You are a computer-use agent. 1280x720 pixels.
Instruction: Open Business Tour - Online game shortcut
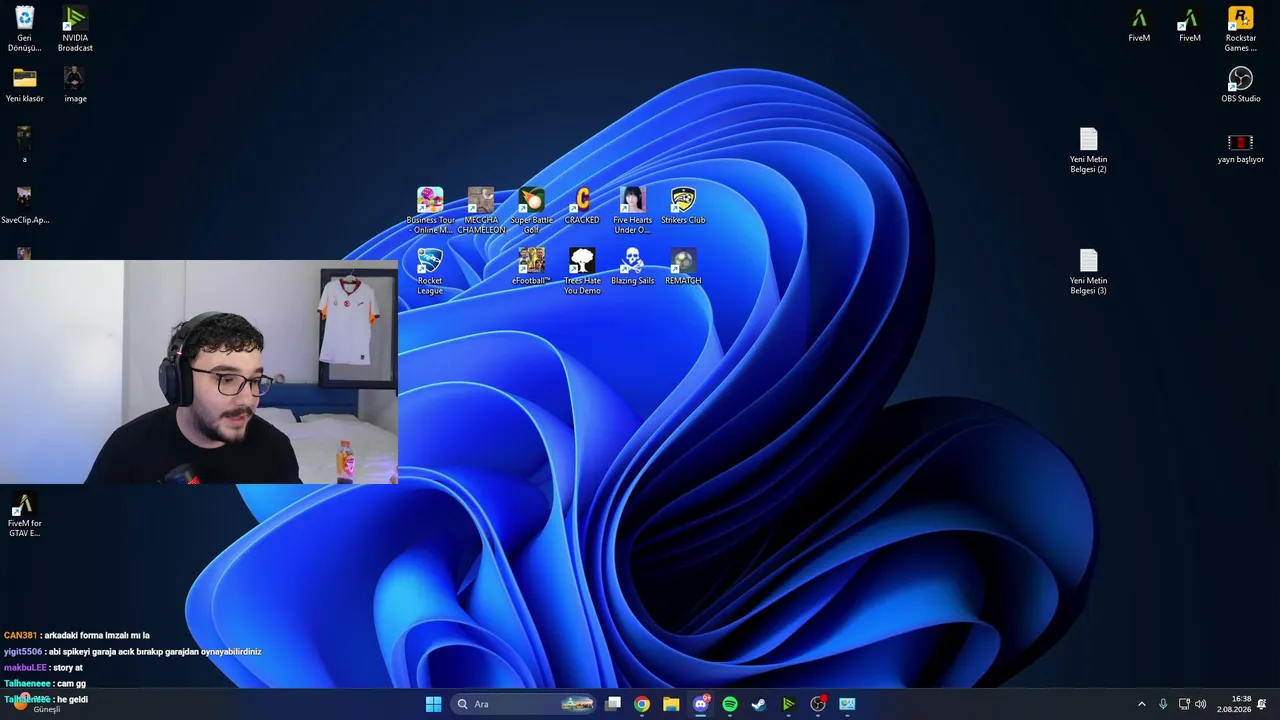pyautogui.click(x=430, y=211)
